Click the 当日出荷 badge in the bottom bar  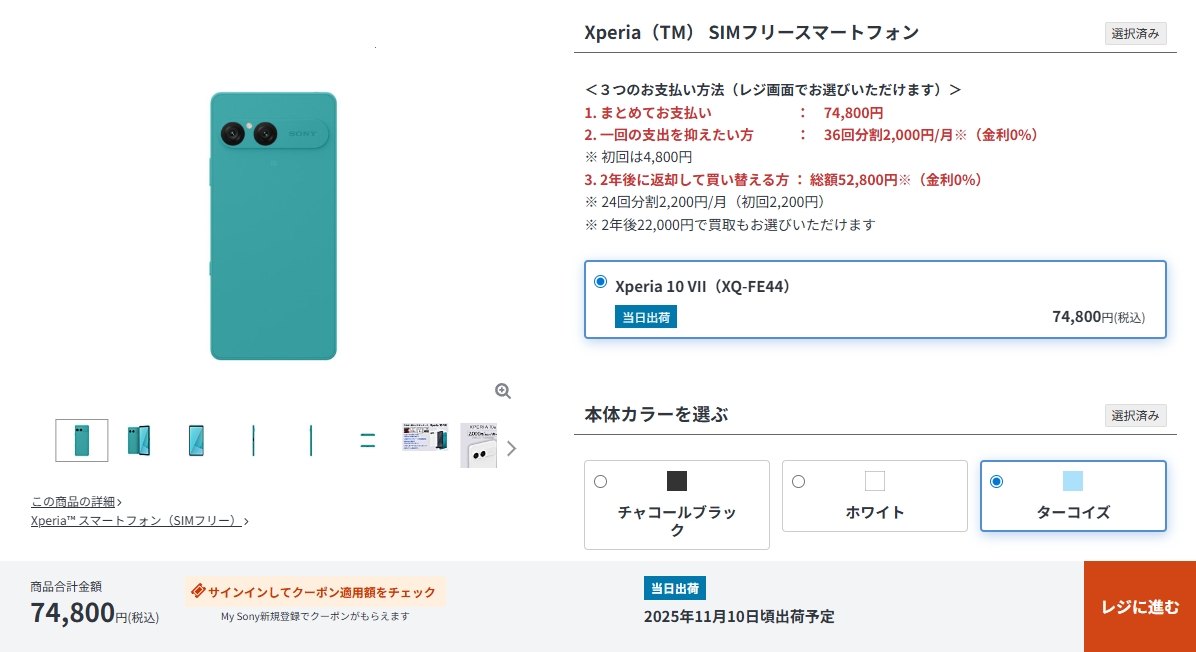[x=675, y=588]
